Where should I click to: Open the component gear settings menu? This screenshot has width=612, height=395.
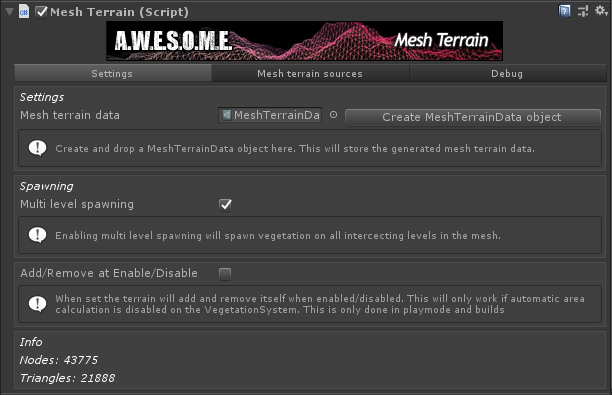(x=601, y=11)
